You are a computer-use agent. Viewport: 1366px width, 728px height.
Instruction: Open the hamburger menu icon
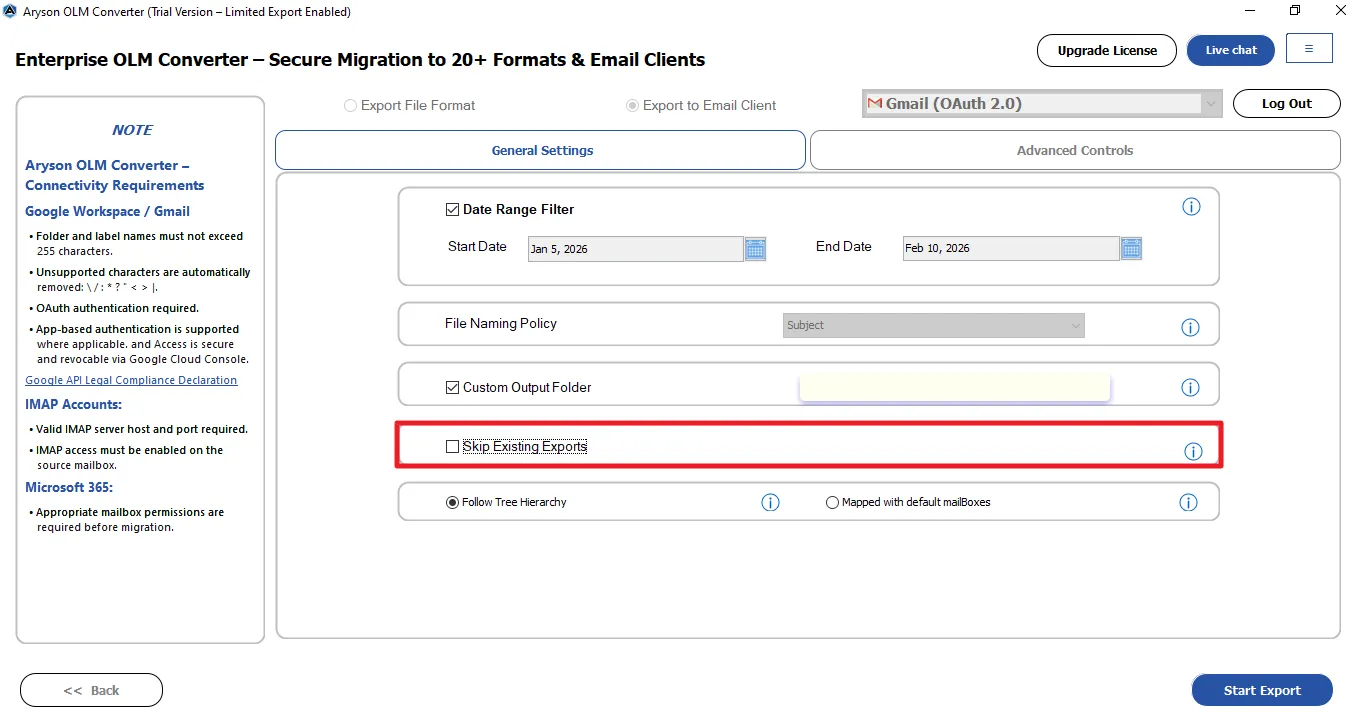pyautogui.click(x=1309, y=49)
